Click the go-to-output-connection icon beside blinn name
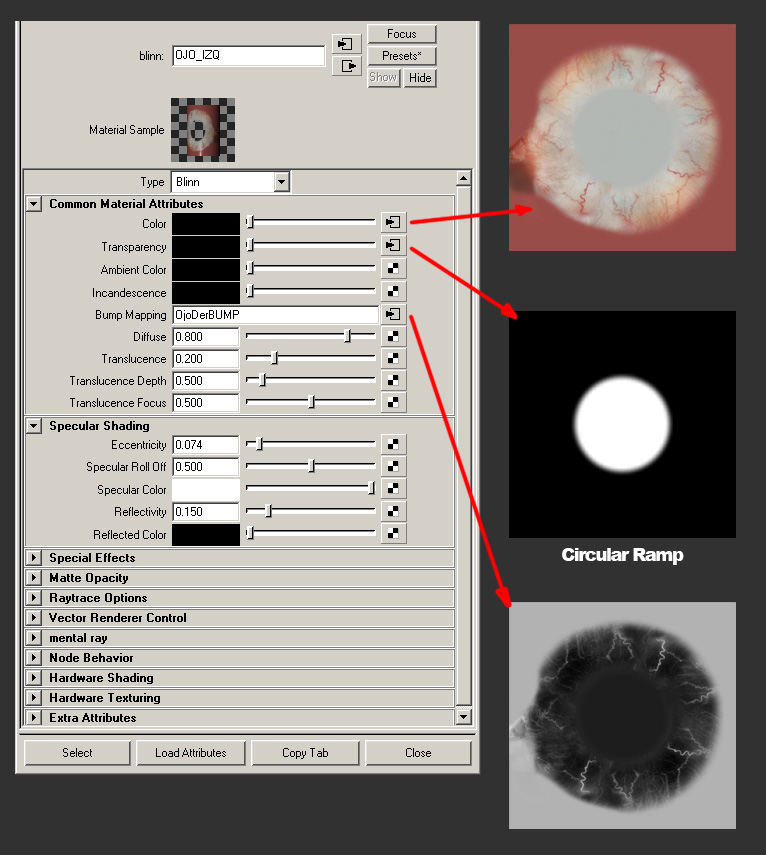 click(x=346, y=66)
